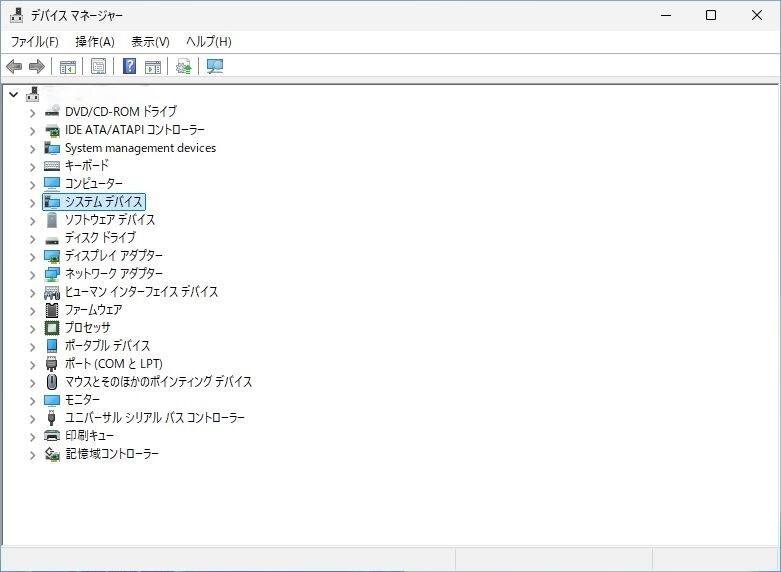Screen dimensions: 781x572
Task: Select マウスとそのほかのポインティング デバイス label
Action: point(158,382)
